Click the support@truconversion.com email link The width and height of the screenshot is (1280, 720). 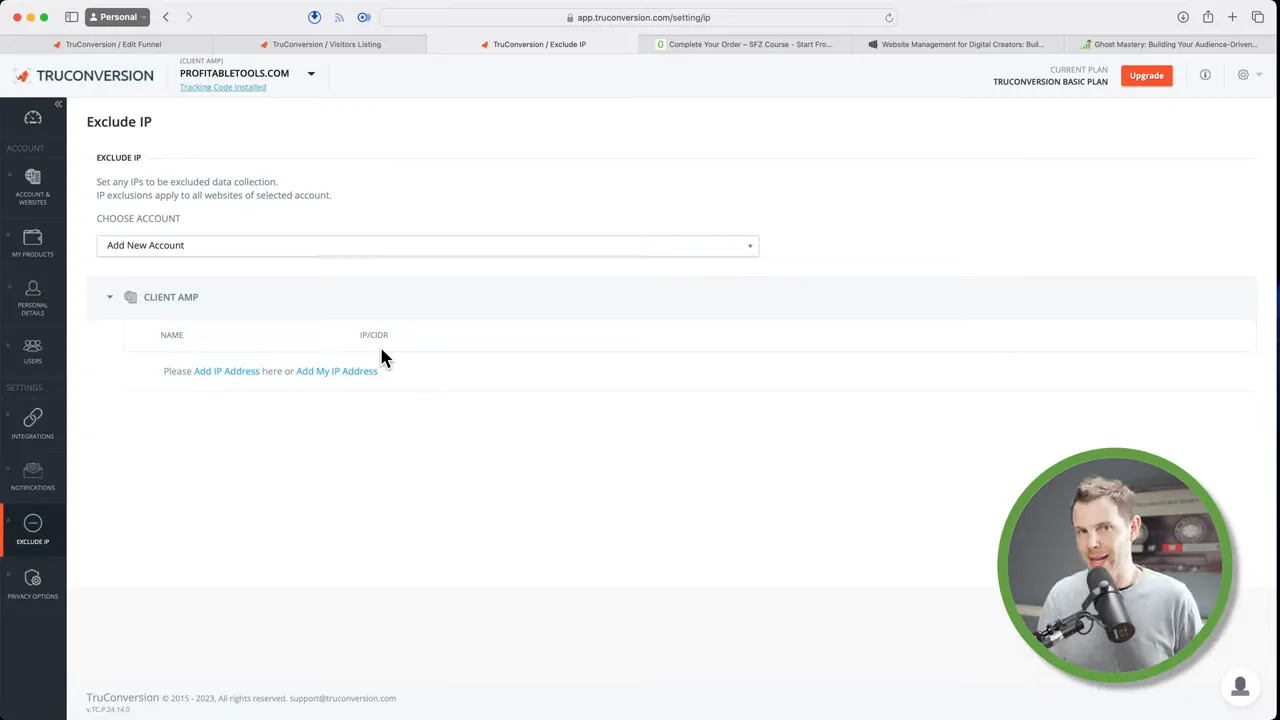point(343,699)
